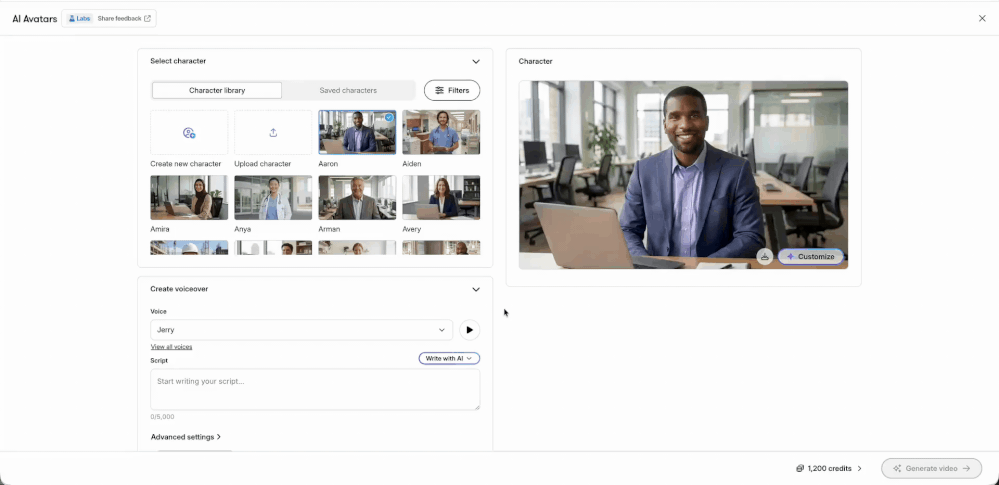
Task: Select the Character library tab
Action: (x=217, y=90)
